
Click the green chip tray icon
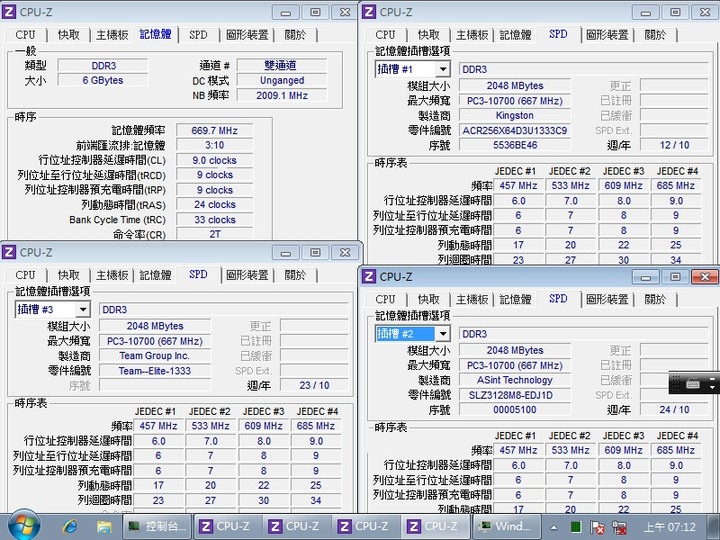click(576, 527)
